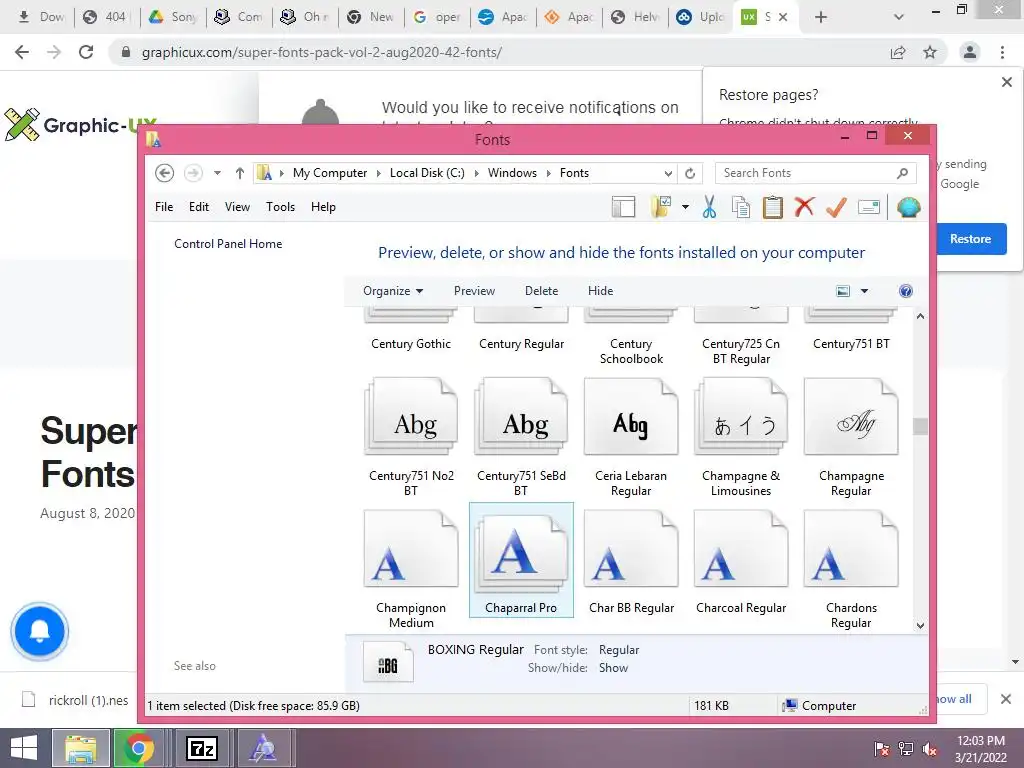The image size is (1024, 768).
Task: Click the Century Gothic font label
Action: click(411, 344)
